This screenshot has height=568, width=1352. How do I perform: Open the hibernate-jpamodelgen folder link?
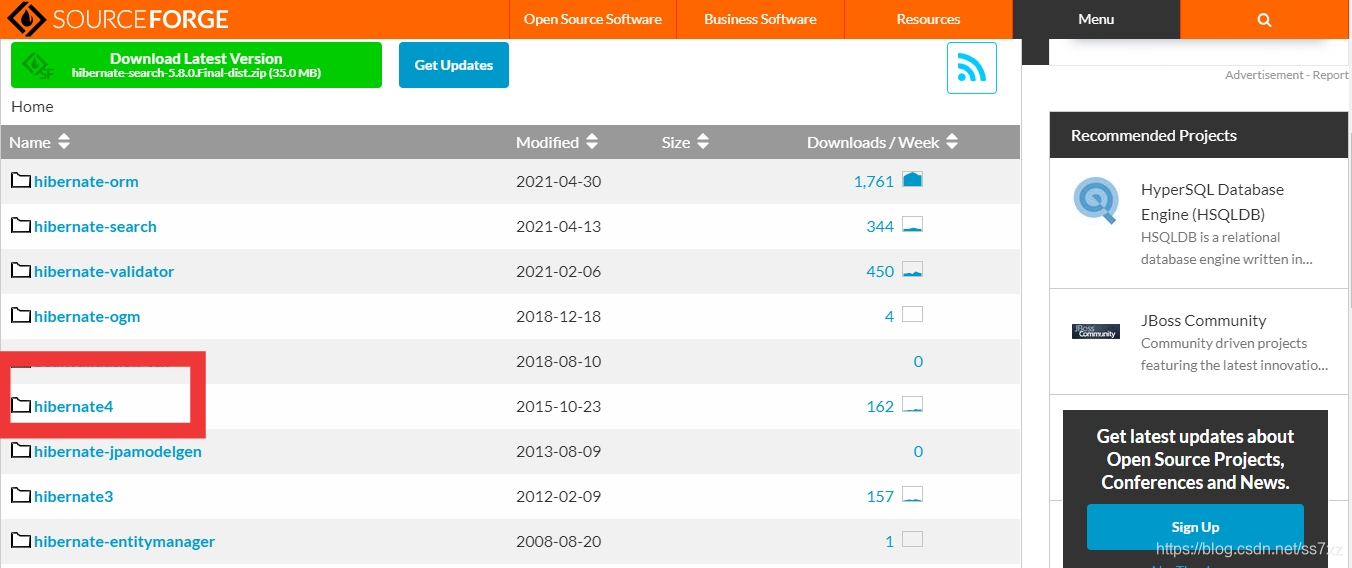(118, 451)
